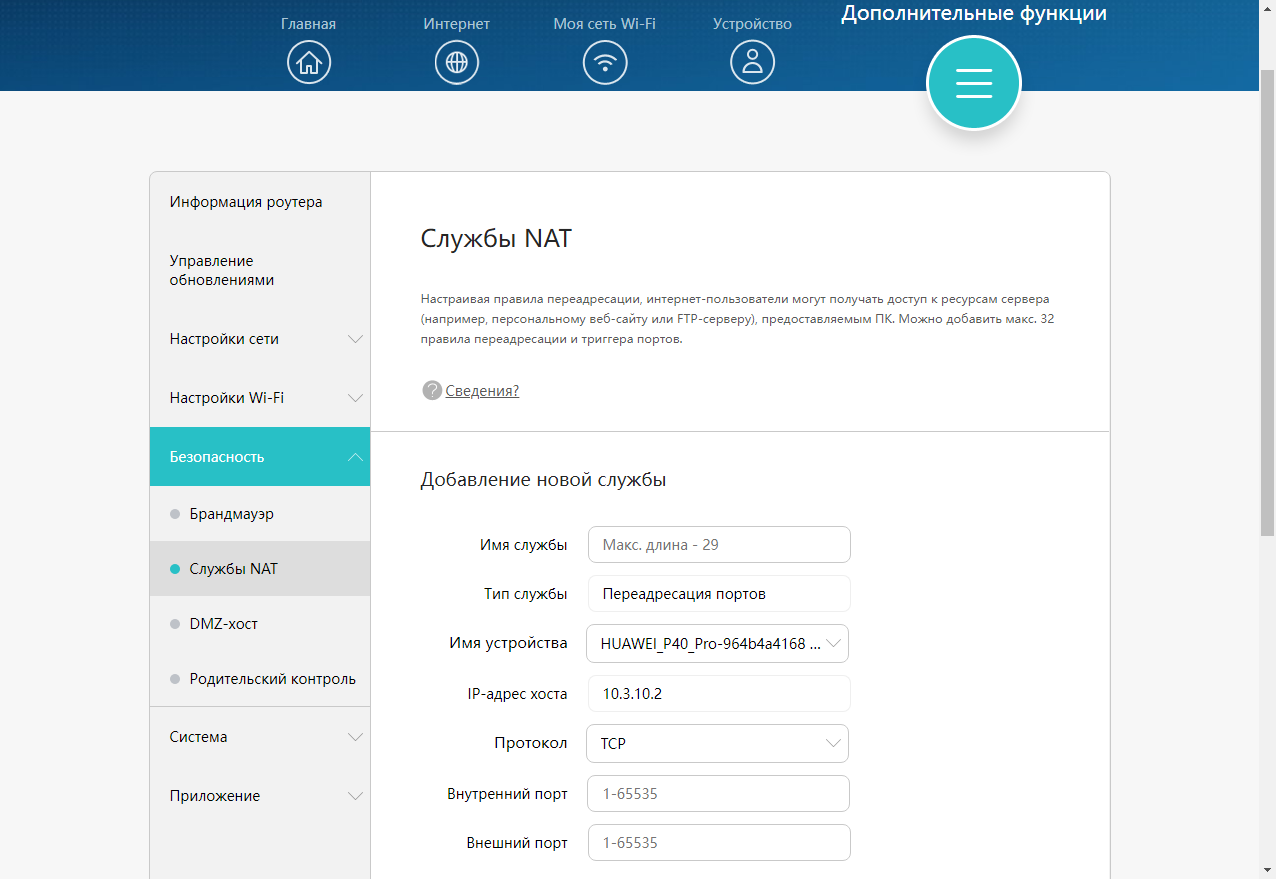Open the Имя устройства dropdown
The width and height of the screenshot is (1276, 879).
(x=717, y=644)
